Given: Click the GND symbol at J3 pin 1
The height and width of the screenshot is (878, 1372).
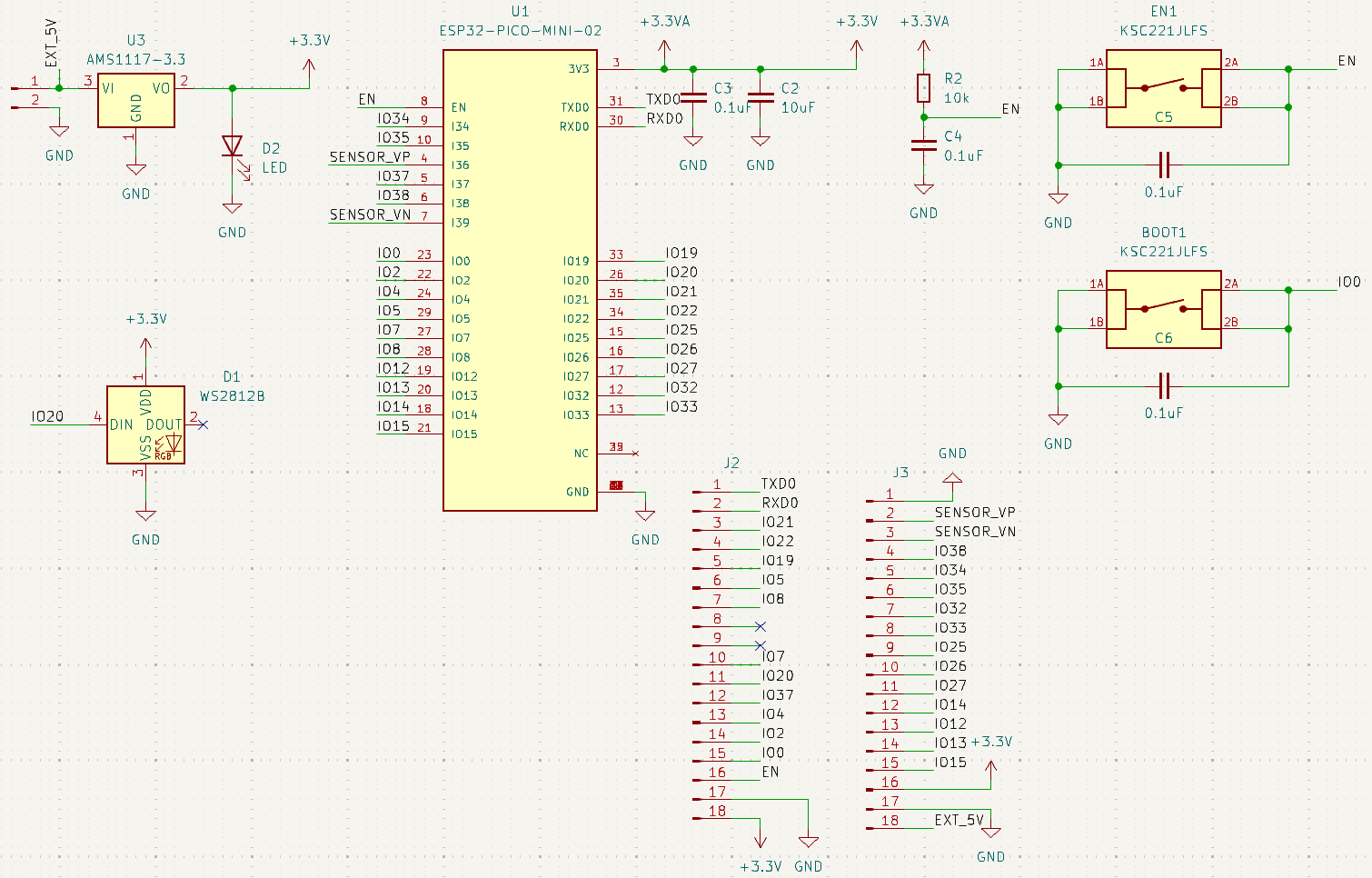Looking at the screenshot, I should tap(952, 478).
